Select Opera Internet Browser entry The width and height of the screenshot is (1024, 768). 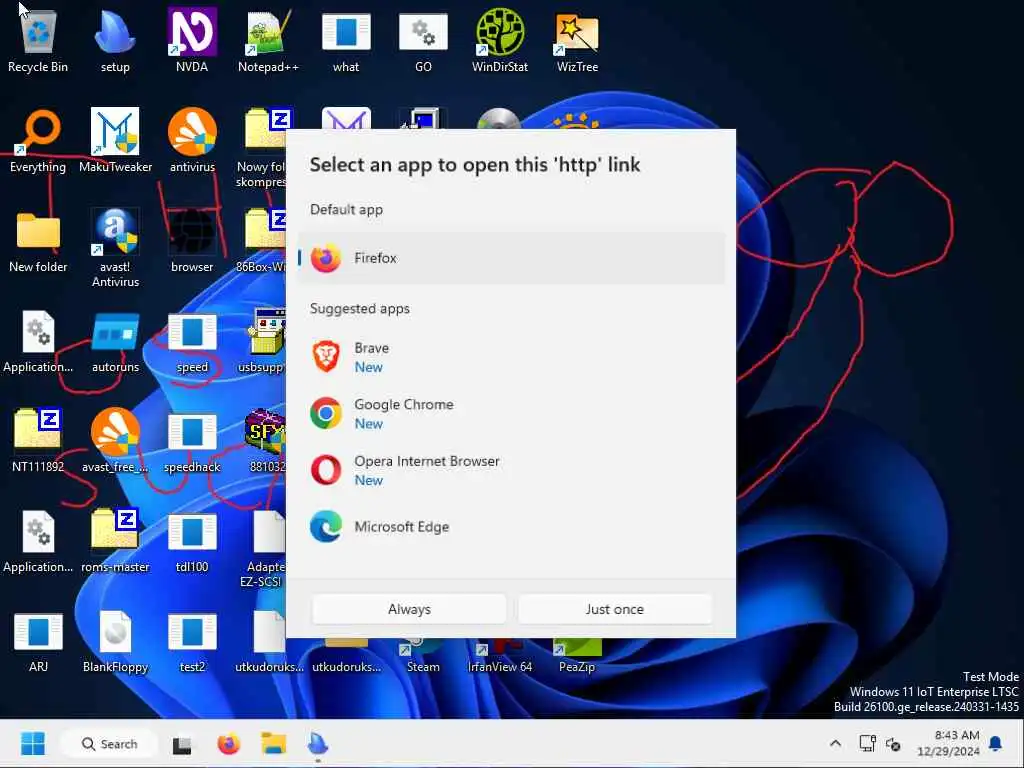(x=511, y=470)
